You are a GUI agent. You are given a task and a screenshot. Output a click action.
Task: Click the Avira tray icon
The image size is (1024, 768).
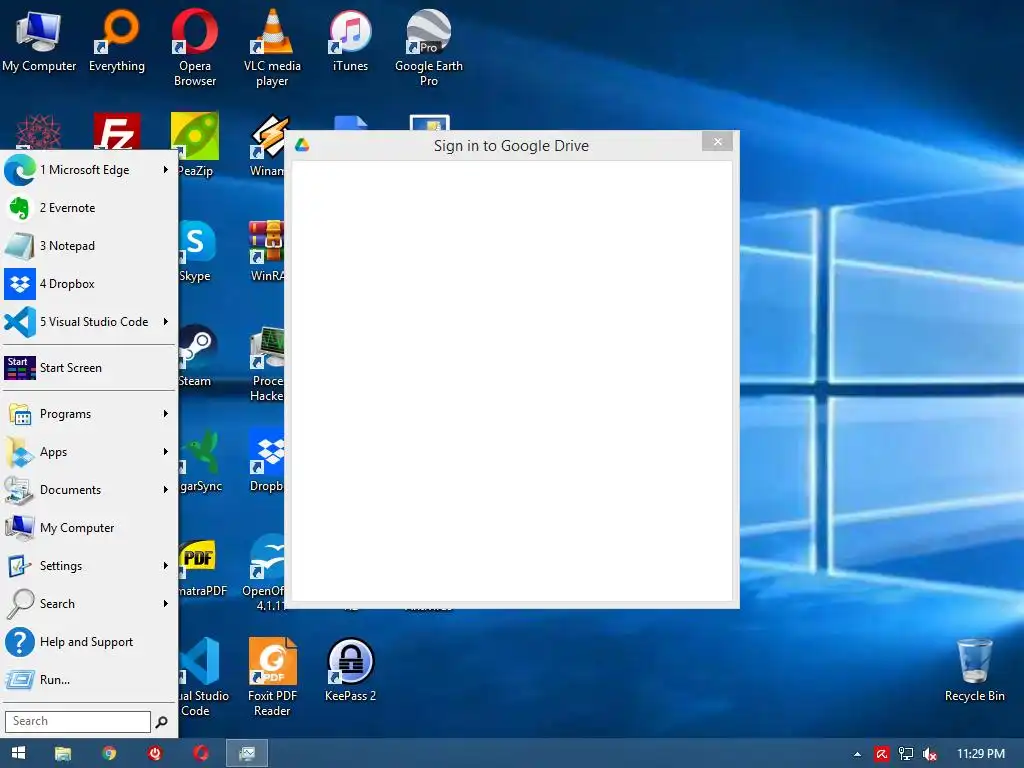[x=881, y=754]
